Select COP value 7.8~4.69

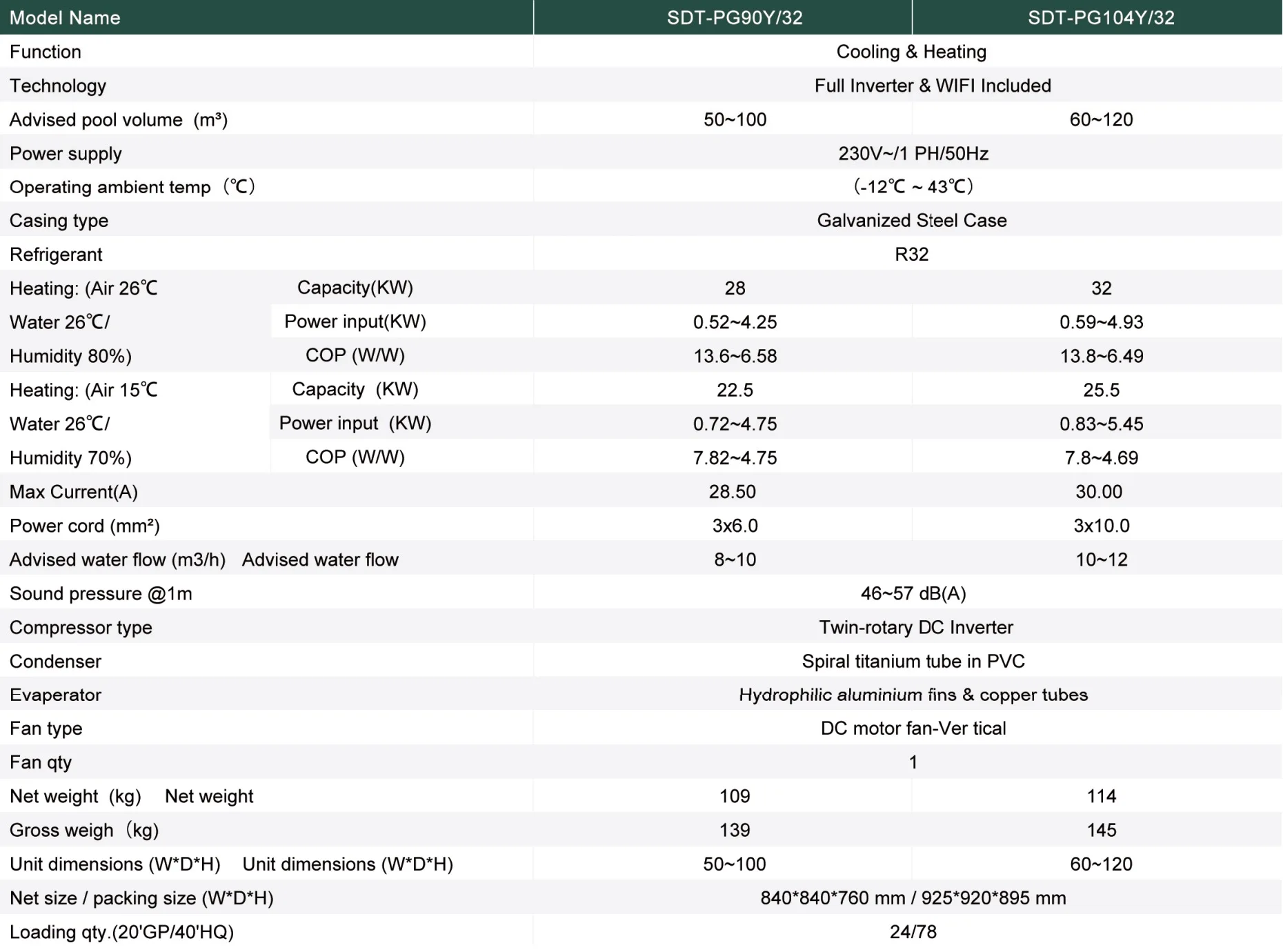click(x=1101, y=457)
